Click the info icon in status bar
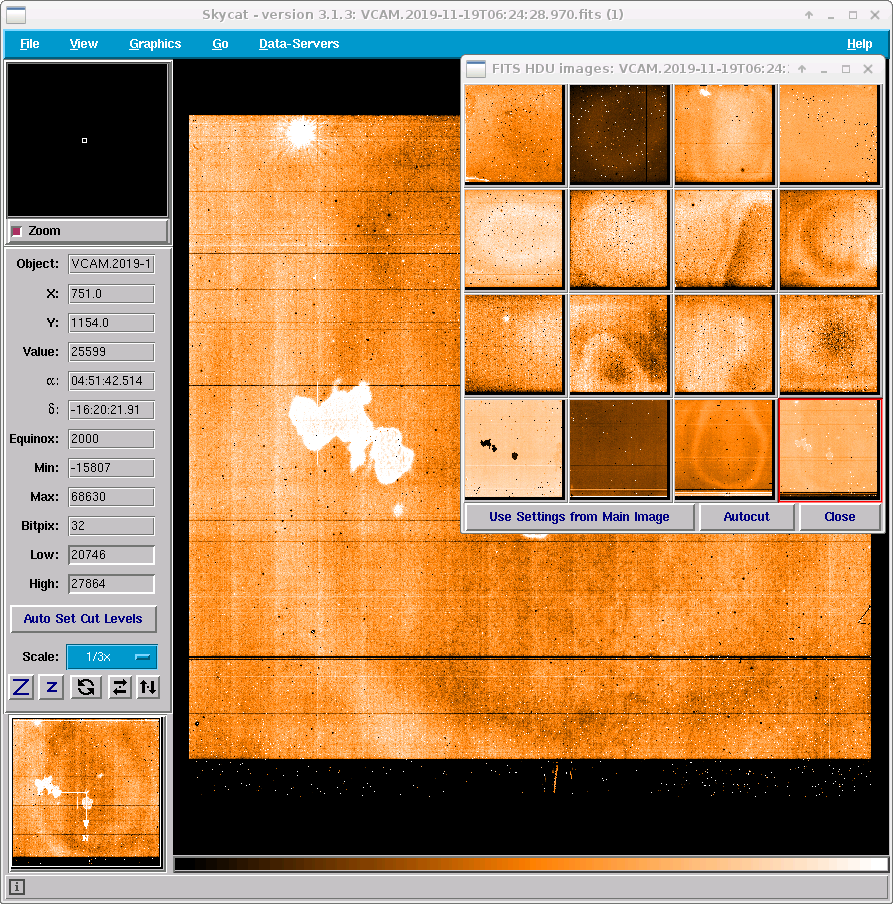 click(x=17, y=887)
